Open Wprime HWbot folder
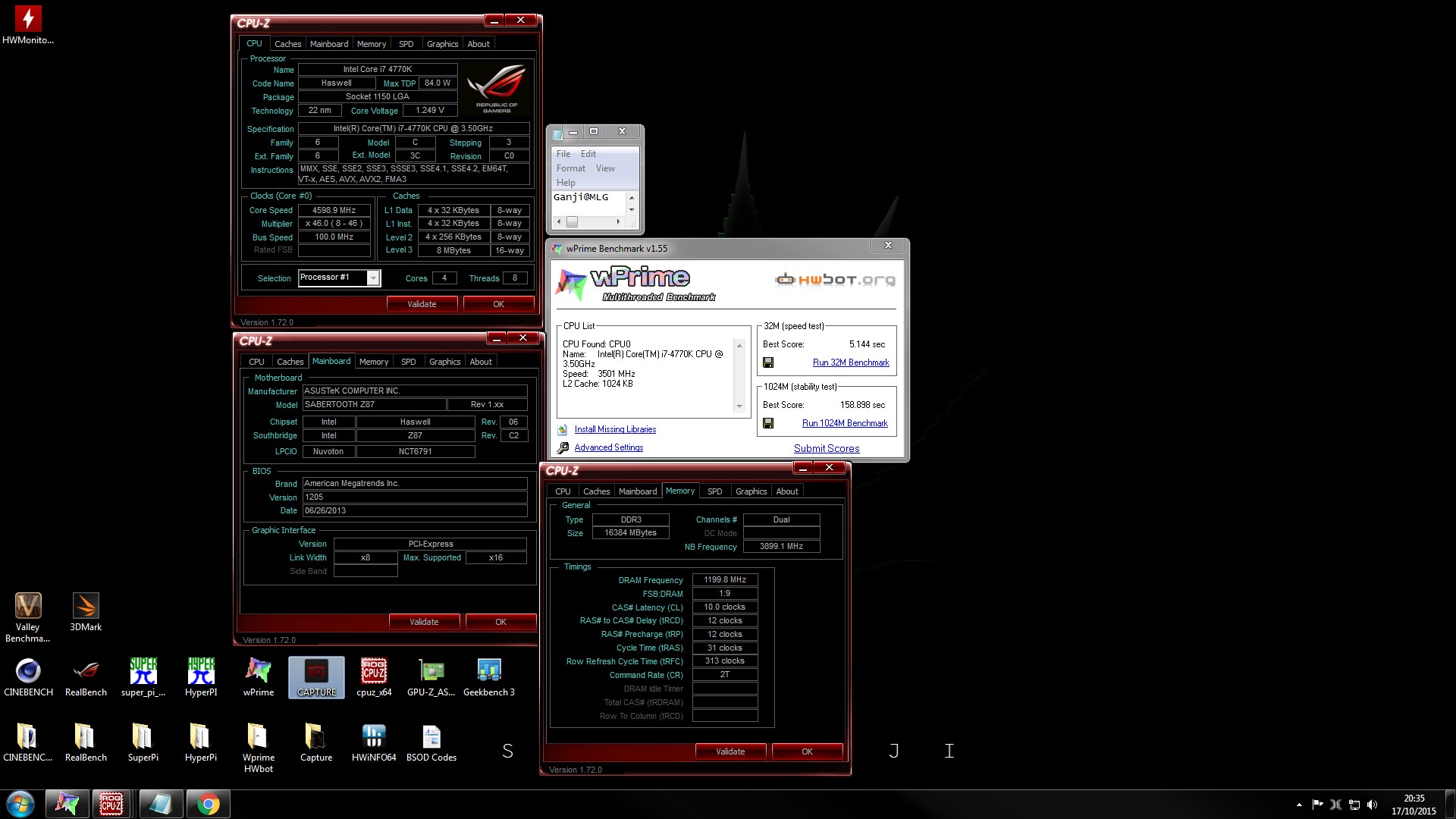The height and width of the screenshot is (819, 1456). point(259,747)
